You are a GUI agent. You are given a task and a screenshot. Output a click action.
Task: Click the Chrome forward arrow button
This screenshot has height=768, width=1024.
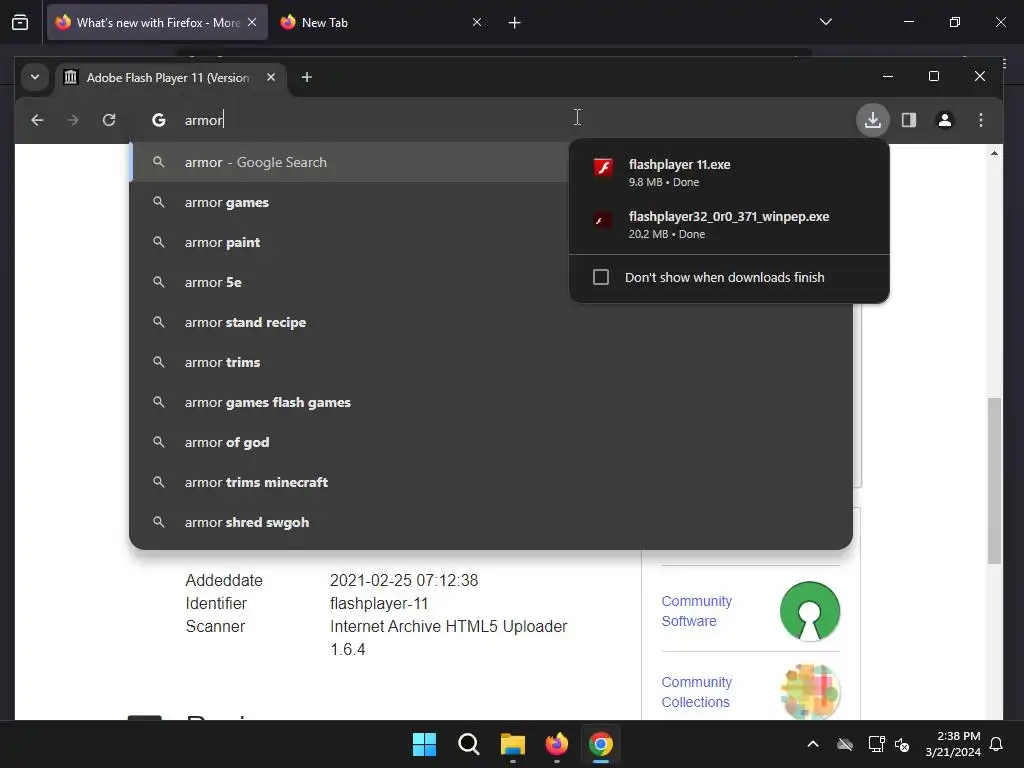coord(73,120)
